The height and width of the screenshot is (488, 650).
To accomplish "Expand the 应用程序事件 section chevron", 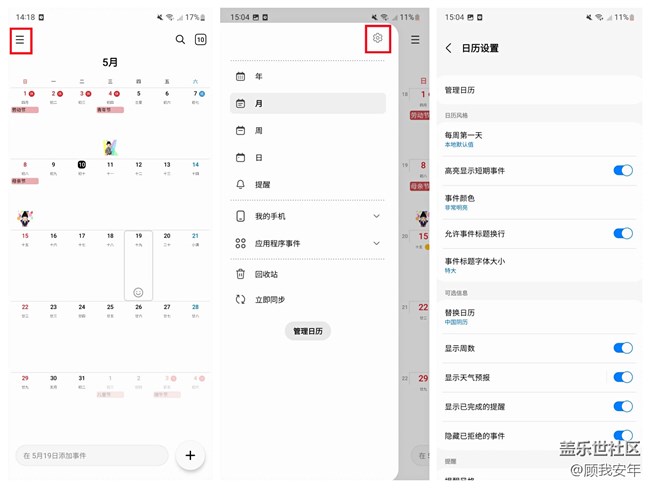I will click(x=376, y=243).
